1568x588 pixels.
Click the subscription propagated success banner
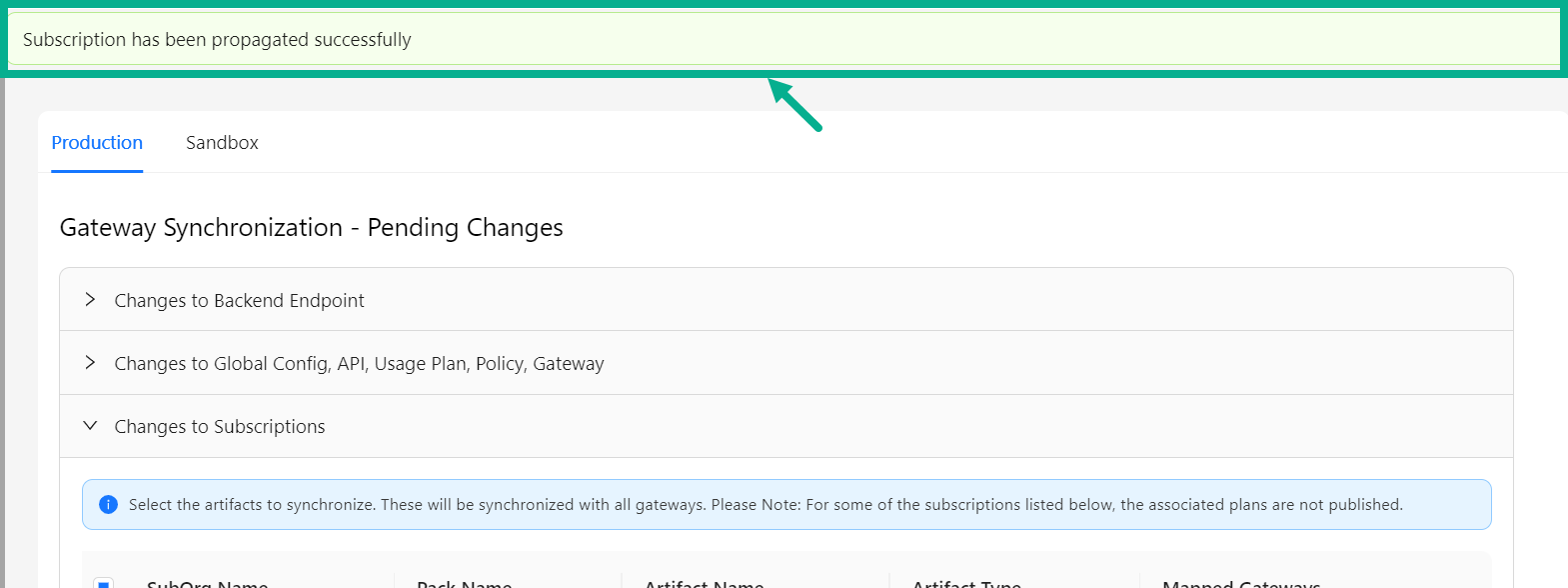tap(784, 40)
